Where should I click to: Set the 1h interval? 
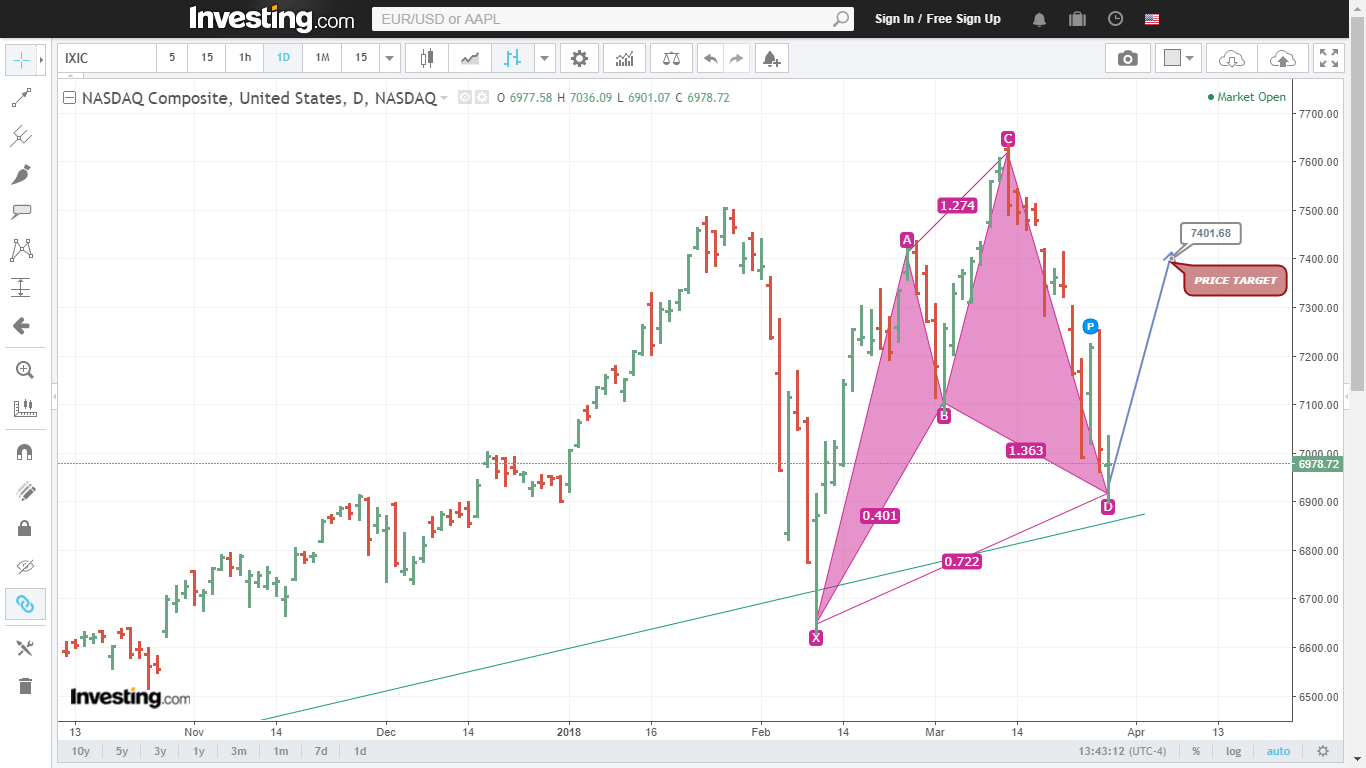click(x=245, y=58)
